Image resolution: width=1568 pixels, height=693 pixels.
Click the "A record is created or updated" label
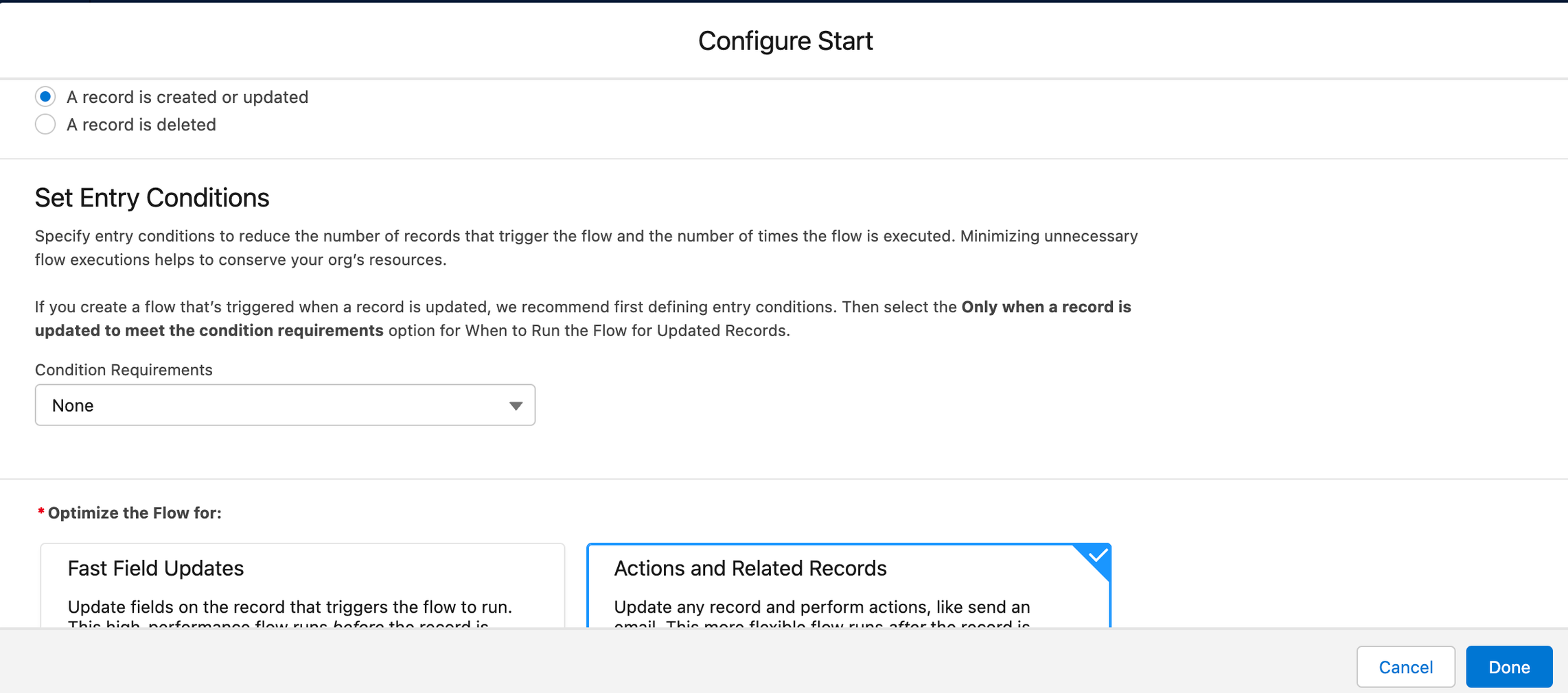[x=187, y=97]
